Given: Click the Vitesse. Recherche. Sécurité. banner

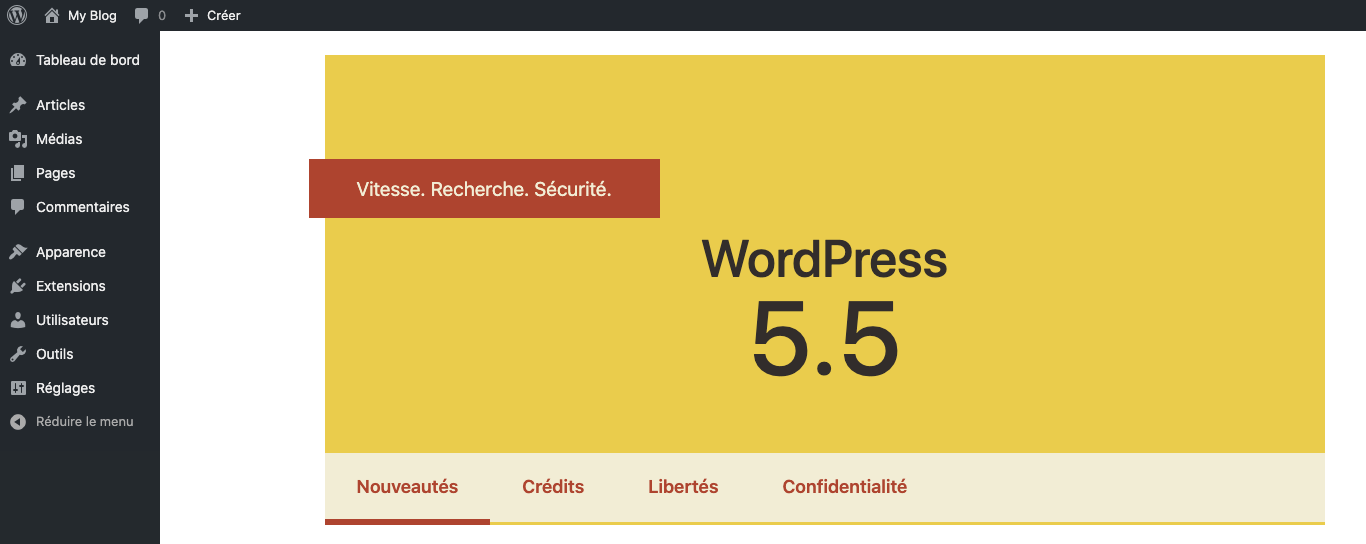Looking at the screenshot, I should click(x=484, y=188).
